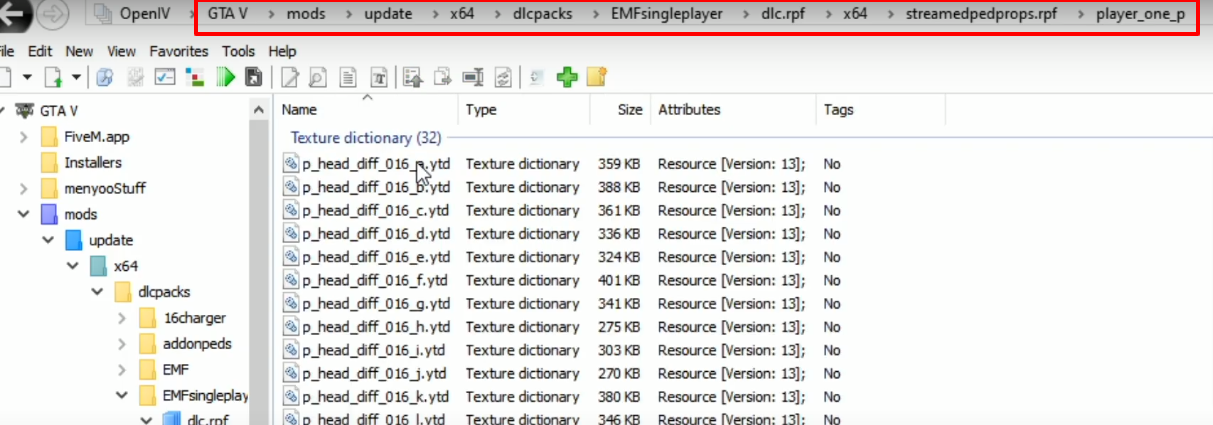Open the Favorites menu
The height and width of the screenshot is (425, 1213).
[179, 51]
